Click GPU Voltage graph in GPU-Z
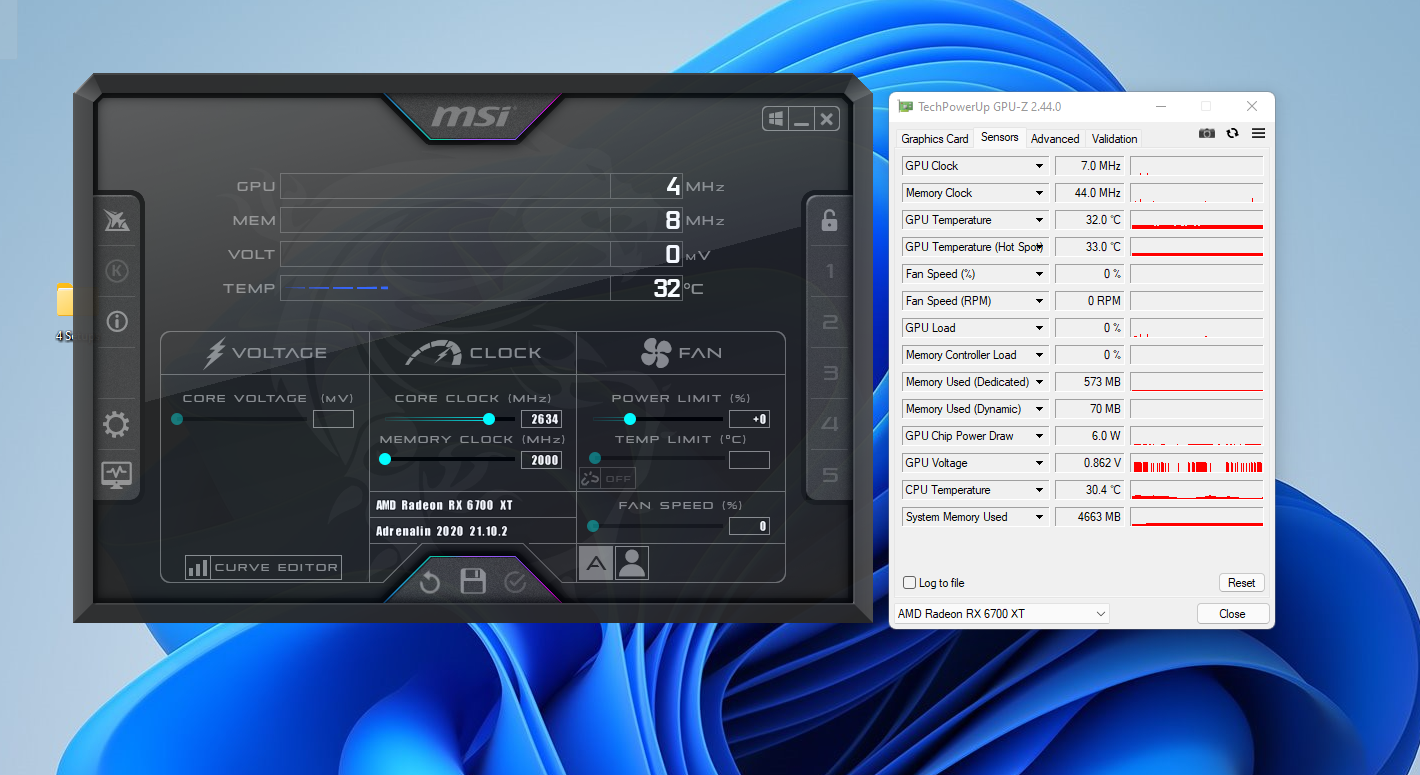 [x=1196, y=463]
